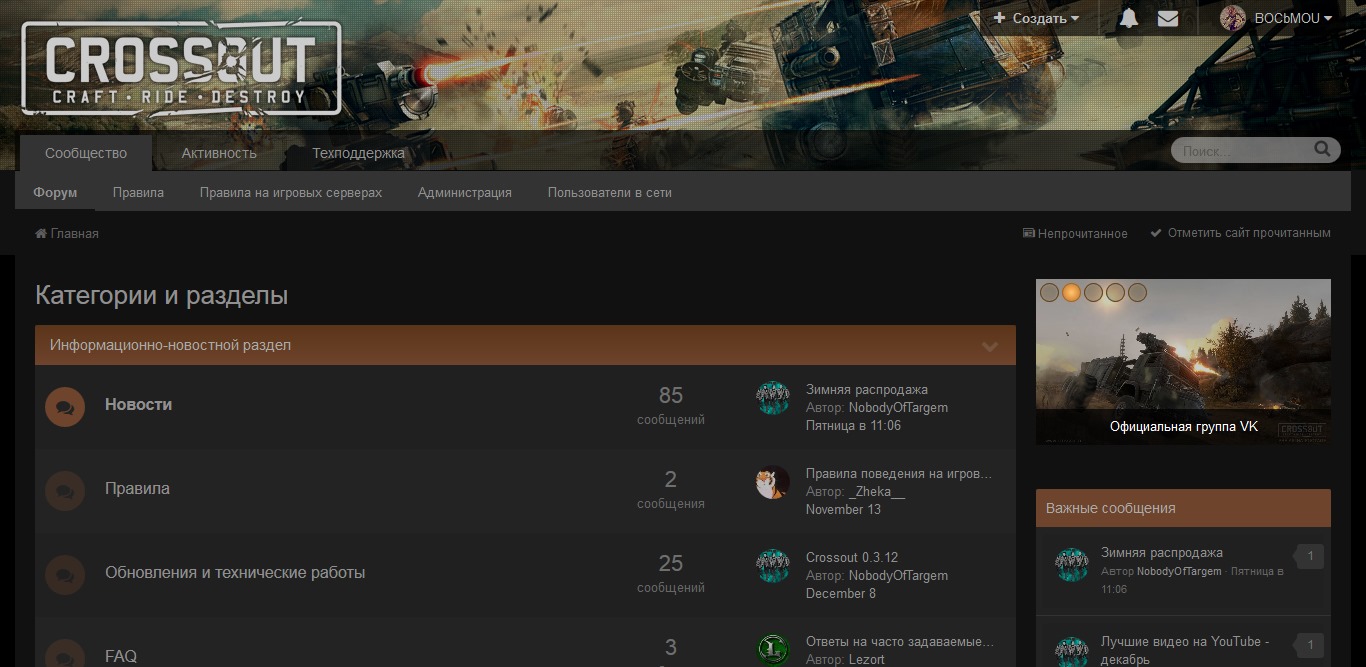Switch to the Сообщество tab
The height and width of the screenshot is (667, 1366).
86,153
